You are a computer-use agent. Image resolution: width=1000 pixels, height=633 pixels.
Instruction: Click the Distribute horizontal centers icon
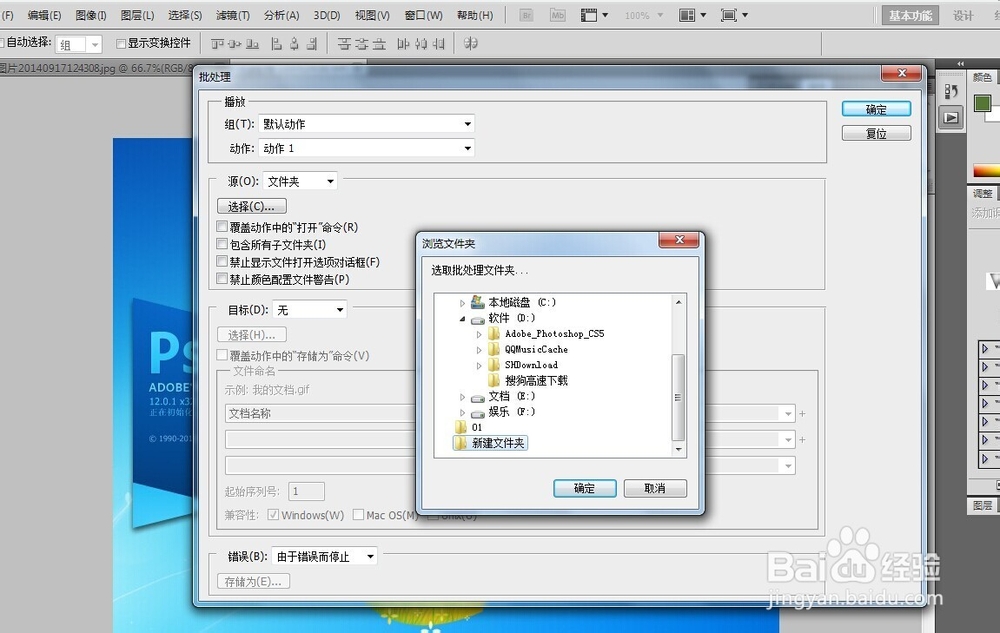coord(419,43)
